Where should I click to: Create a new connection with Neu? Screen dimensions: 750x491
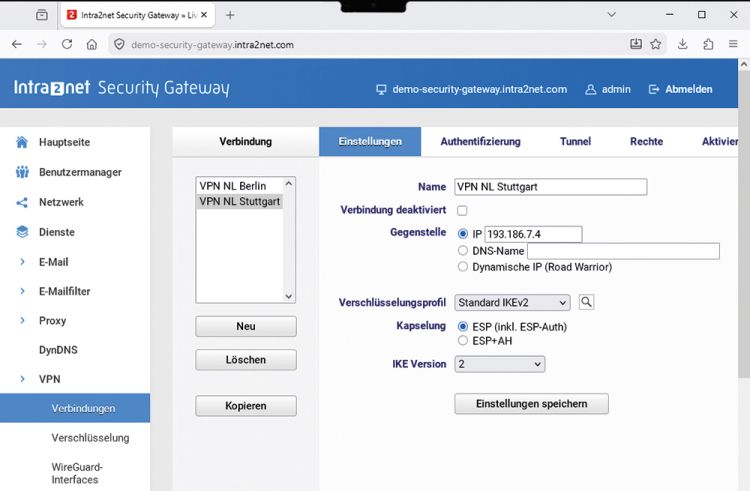246,327
